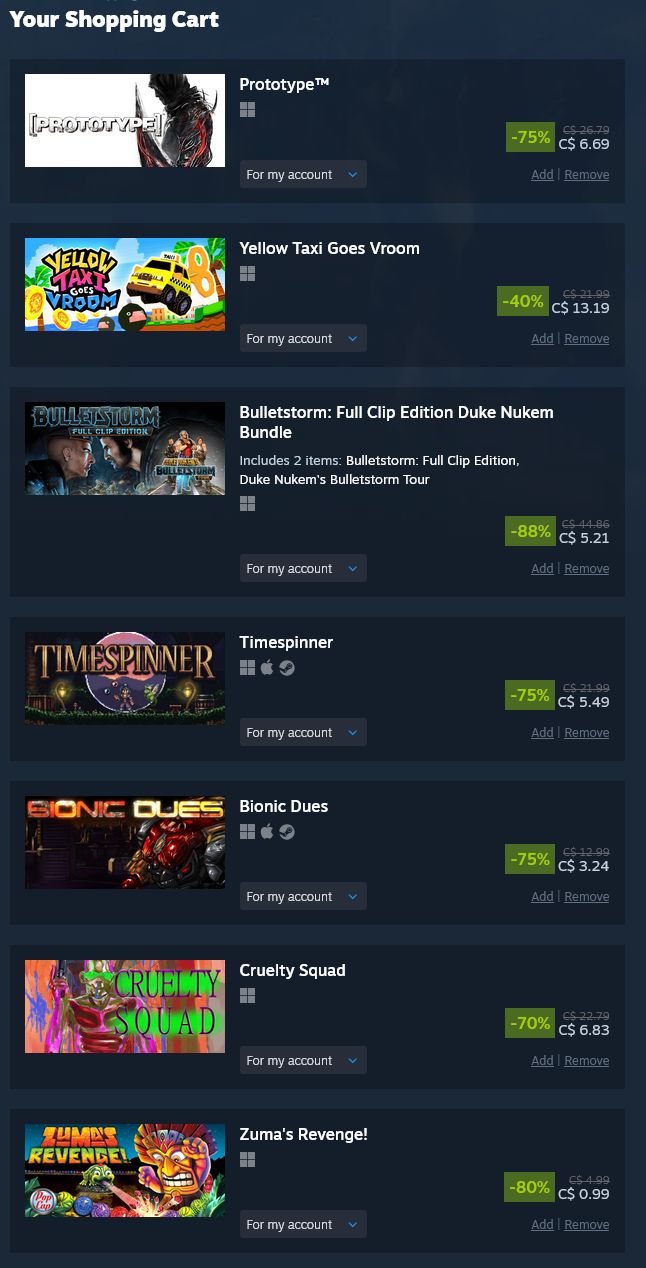646x1268 pixels.
Task: Open the Bulletstorm: Full Clip Edition included item link
Action: [431, 460]
